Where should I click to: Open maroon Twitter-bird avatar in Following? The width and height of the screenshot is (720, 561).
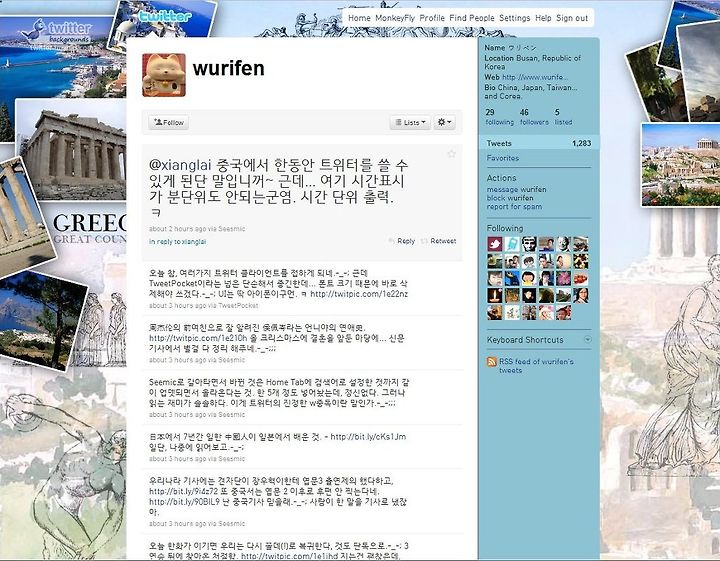tap(495, 244)
